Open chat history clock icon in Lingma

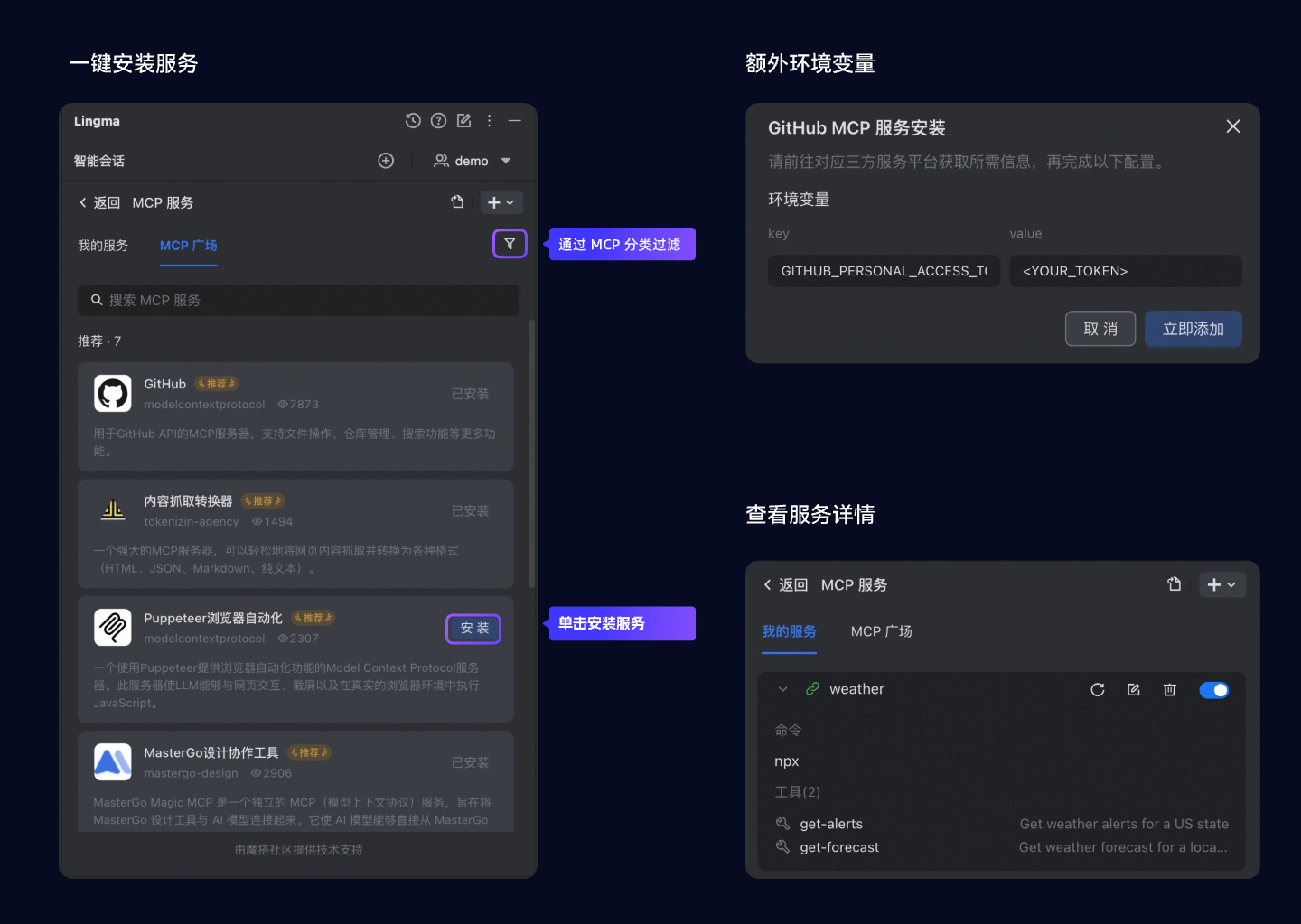(413, 120)
